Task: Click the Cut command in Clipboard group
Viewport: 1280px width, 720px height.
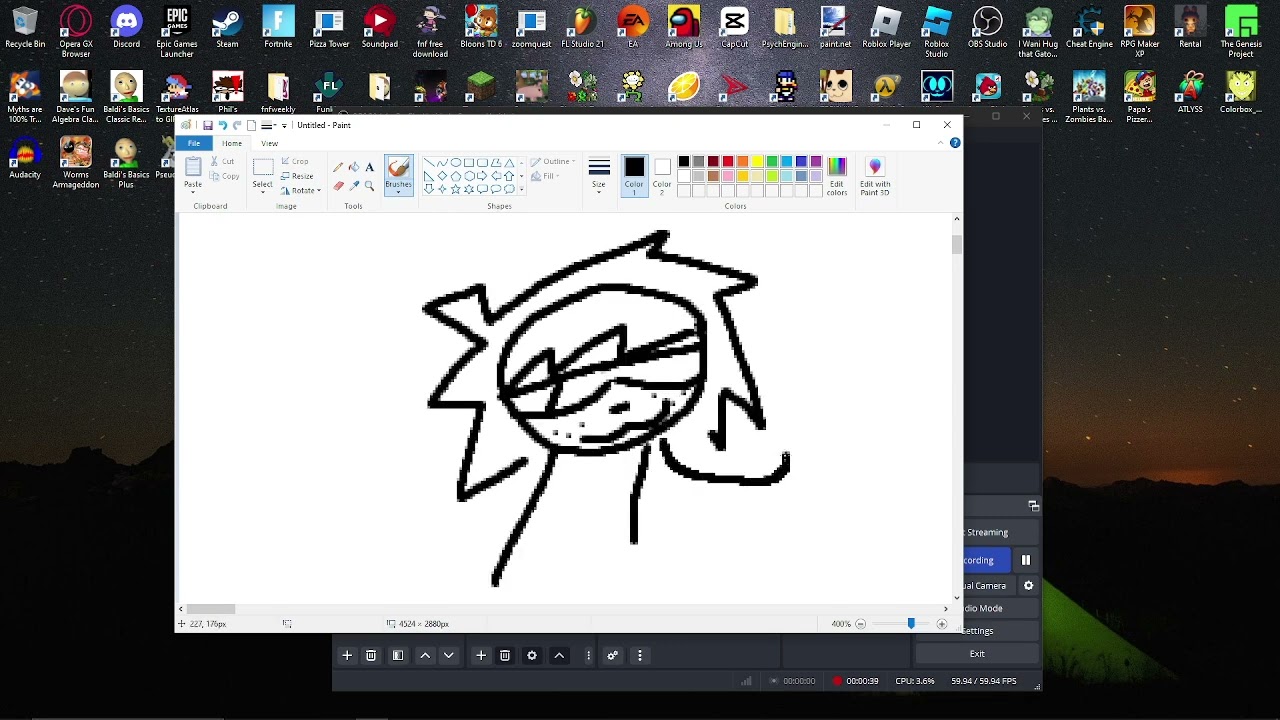Action: (x=223, y=161)
